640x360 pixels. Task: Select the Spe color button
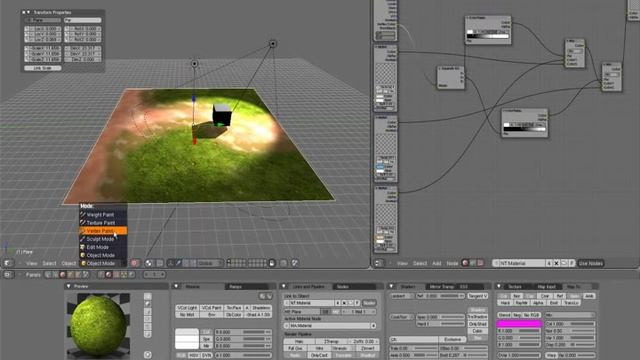[x=207, y=339]
